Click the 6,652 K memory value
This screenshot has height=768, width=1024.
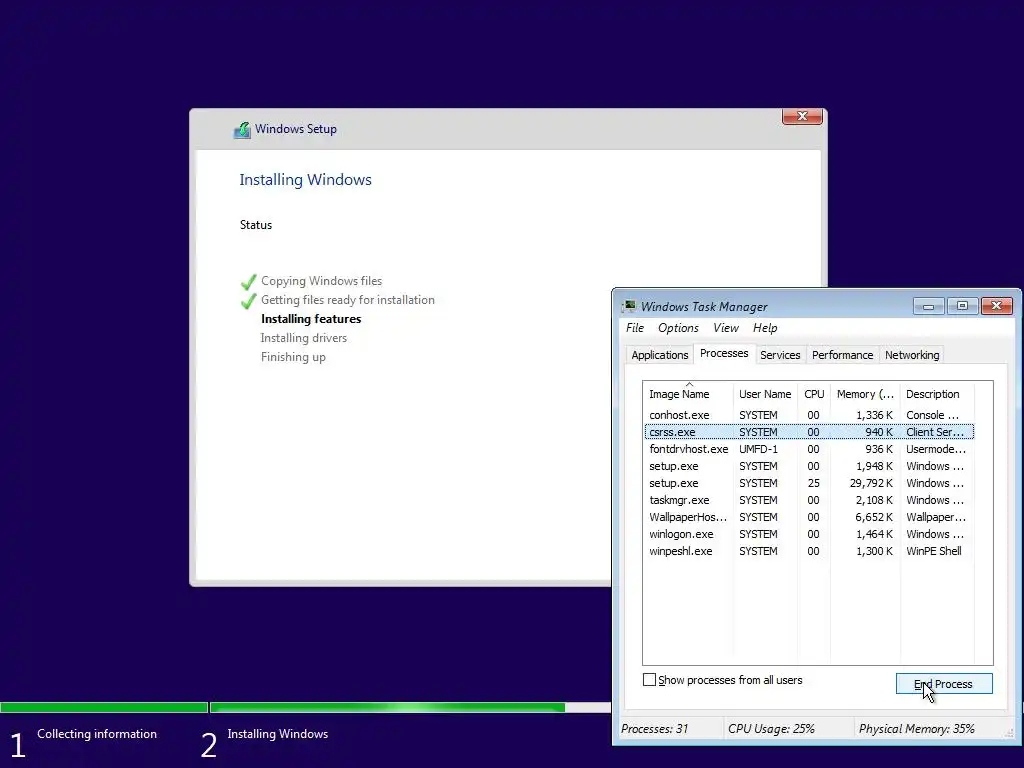tap(873, 517)
